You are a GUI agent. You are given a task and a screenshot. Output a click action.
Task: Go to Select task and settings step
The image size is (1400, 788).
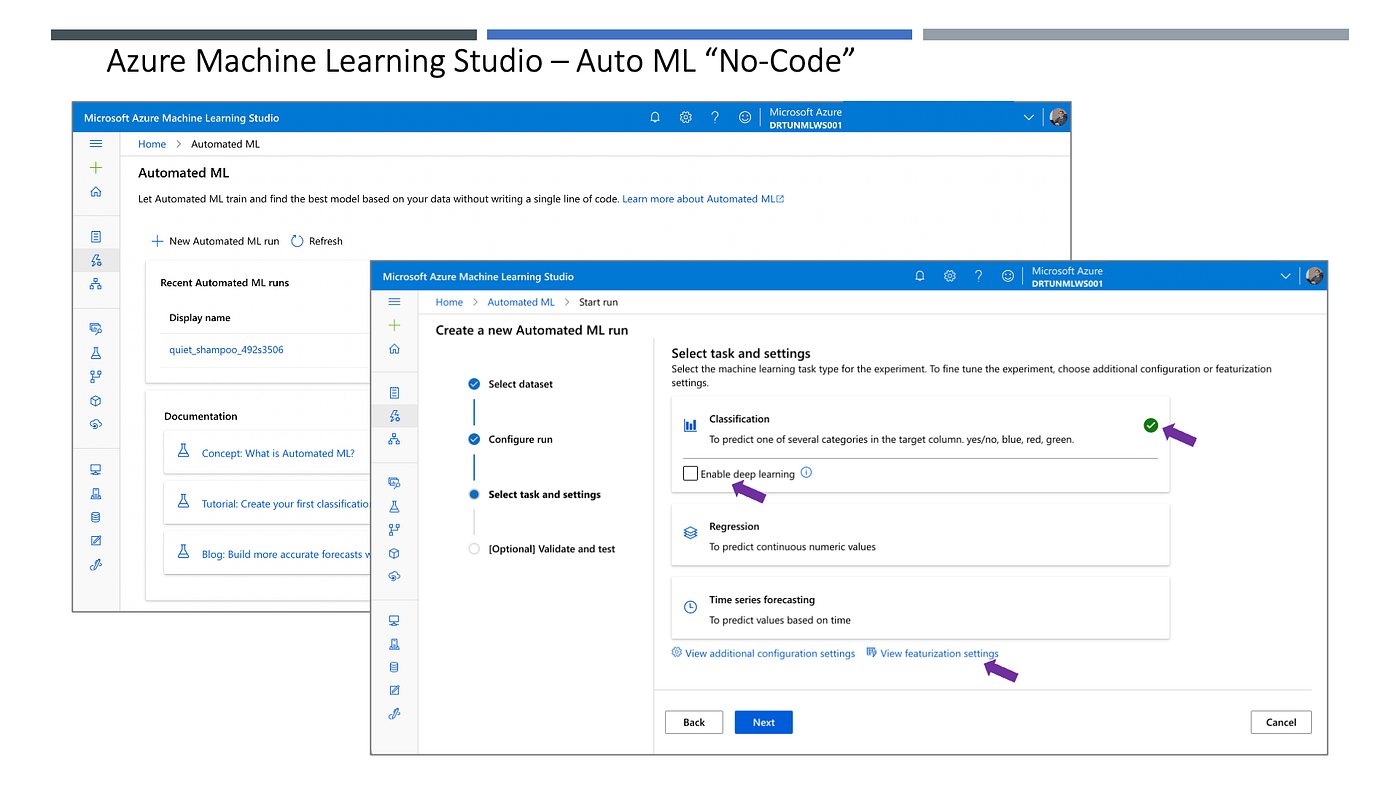pos(535,494)
